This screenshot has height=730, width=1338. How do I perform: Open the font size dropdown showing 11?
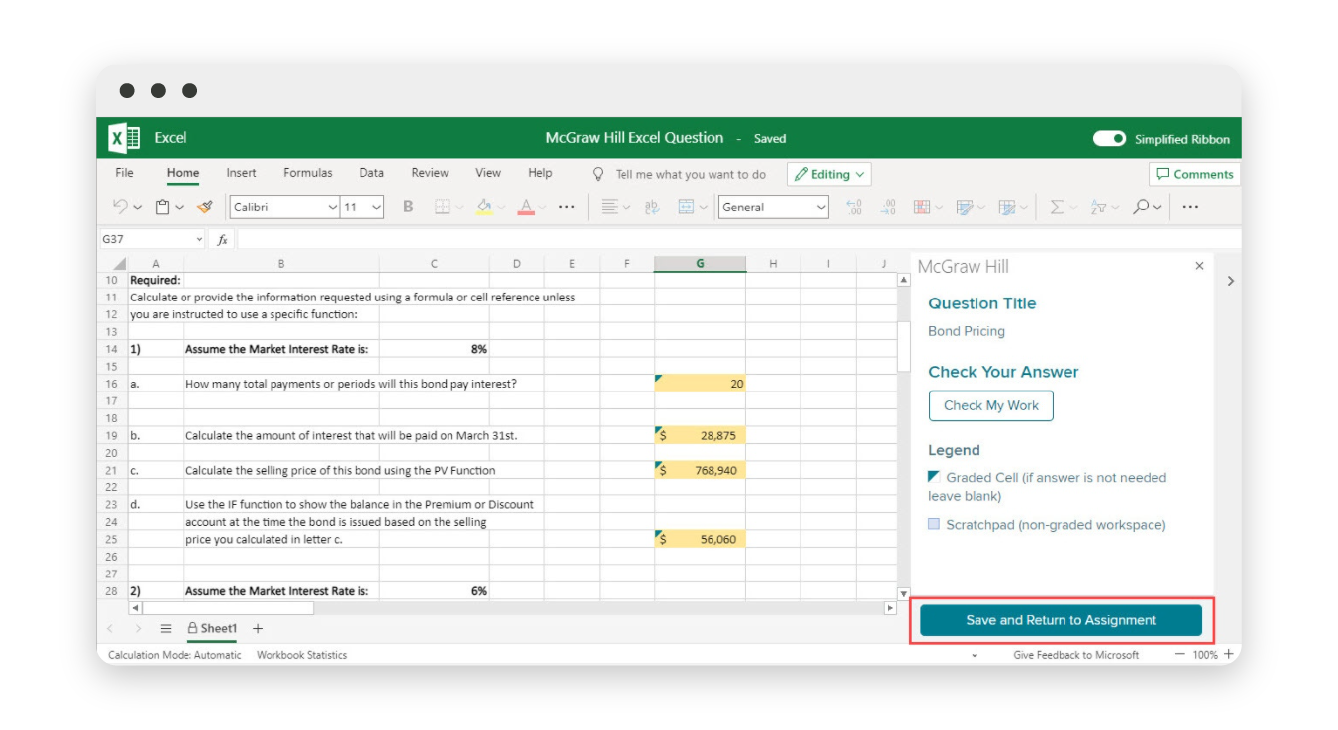click(x=362, y=207)
